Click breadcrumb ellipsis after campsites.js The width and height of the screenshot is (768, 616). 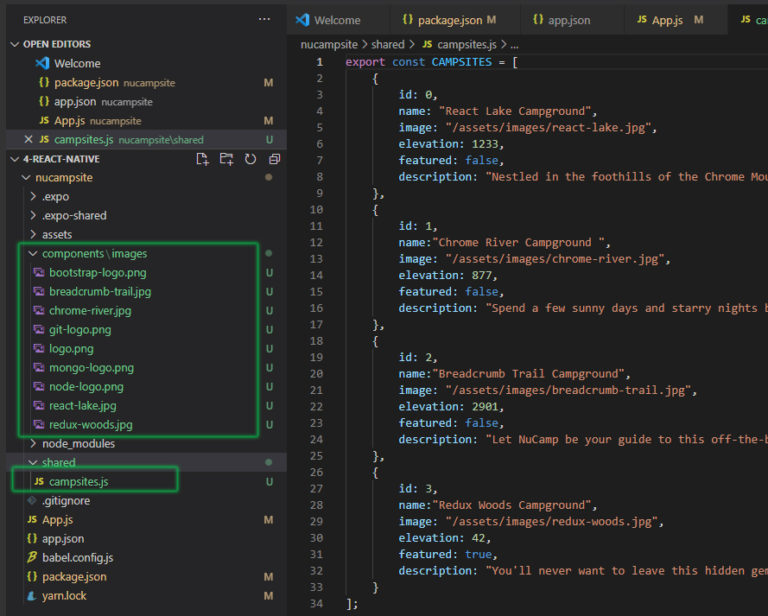coord(514,45)
